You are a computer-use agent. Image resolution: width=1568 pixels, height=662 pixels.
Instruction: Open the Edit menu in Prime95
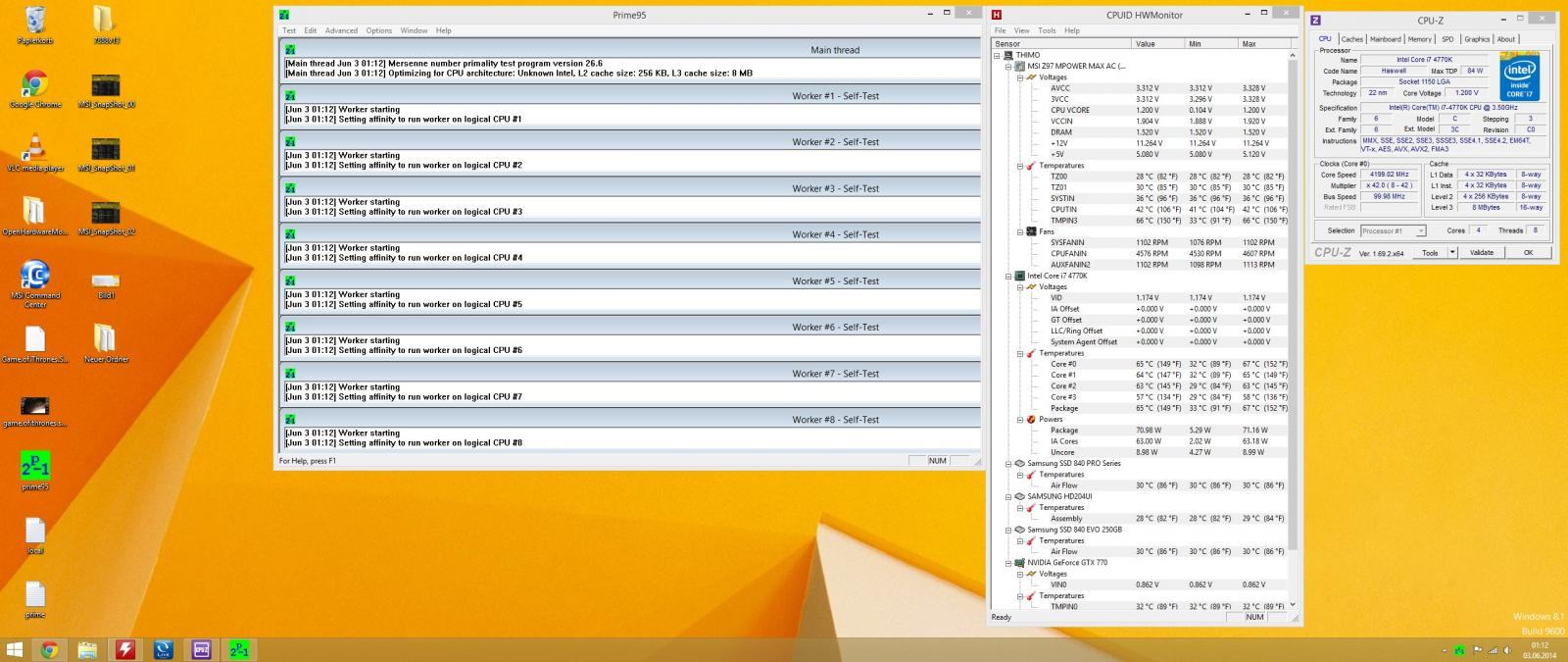point(310,30)
